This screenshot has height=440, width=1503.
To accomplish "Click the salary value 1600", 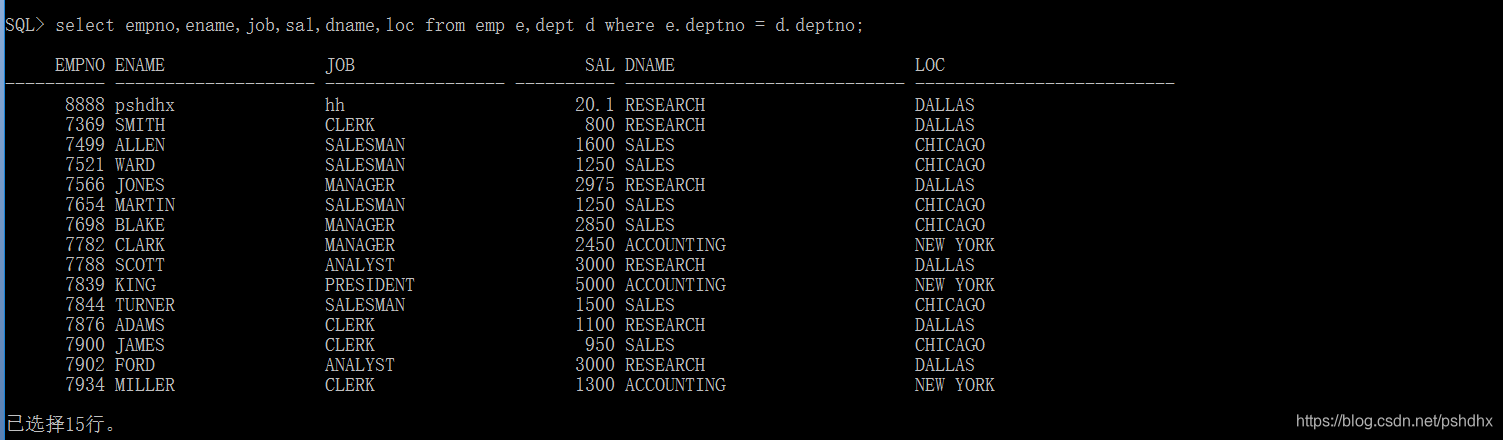I will [x=595, y=145].
